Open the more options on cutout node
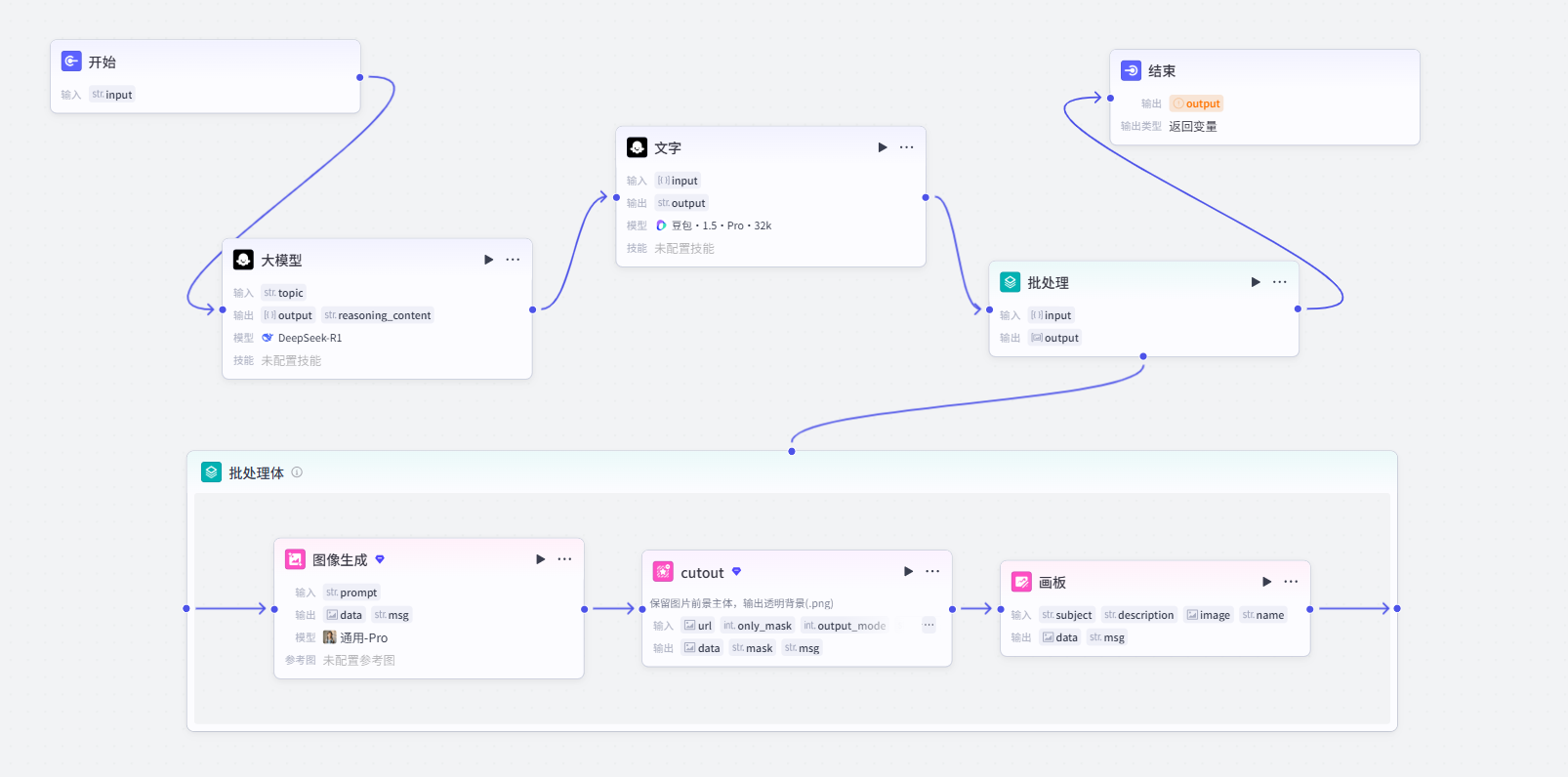The width and height of the screenshot is (1568, 777). (x=932, y=572)
